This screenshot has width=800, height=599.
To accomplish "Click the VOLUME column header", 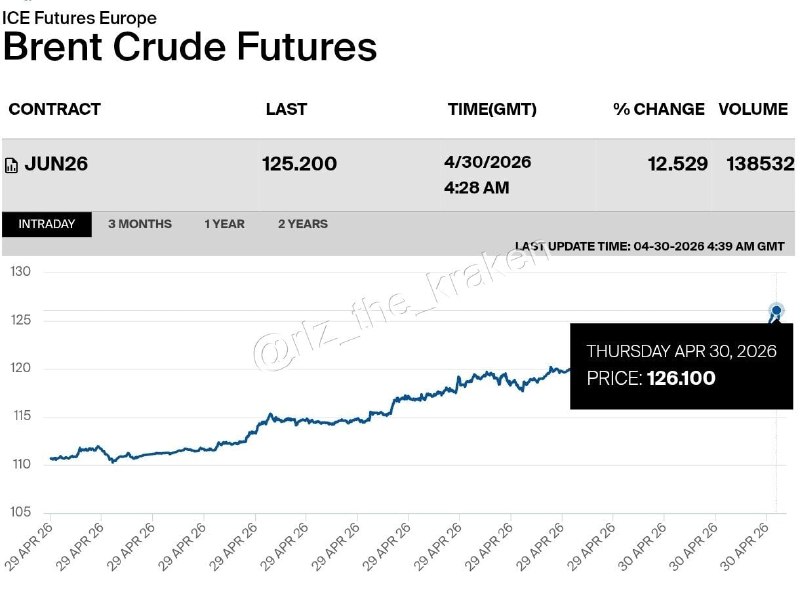I will click(753, 110).
